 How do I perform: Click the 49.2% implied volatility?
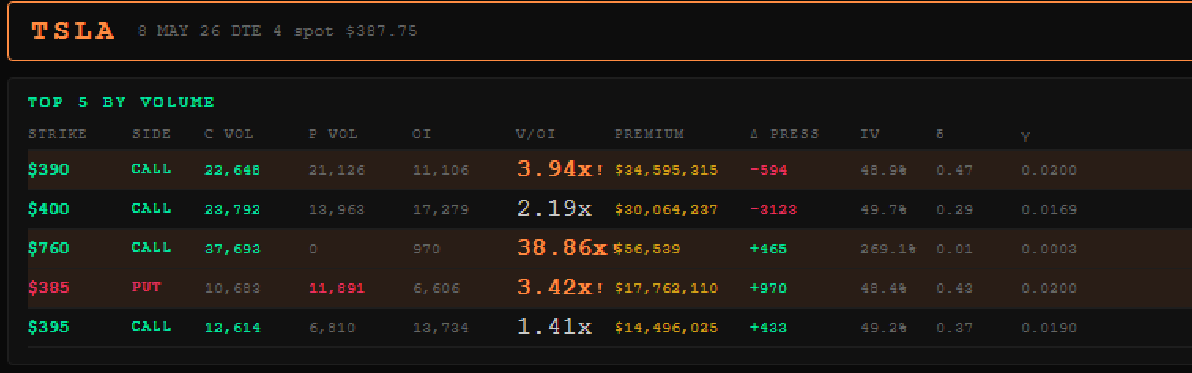tap(884, 328)
